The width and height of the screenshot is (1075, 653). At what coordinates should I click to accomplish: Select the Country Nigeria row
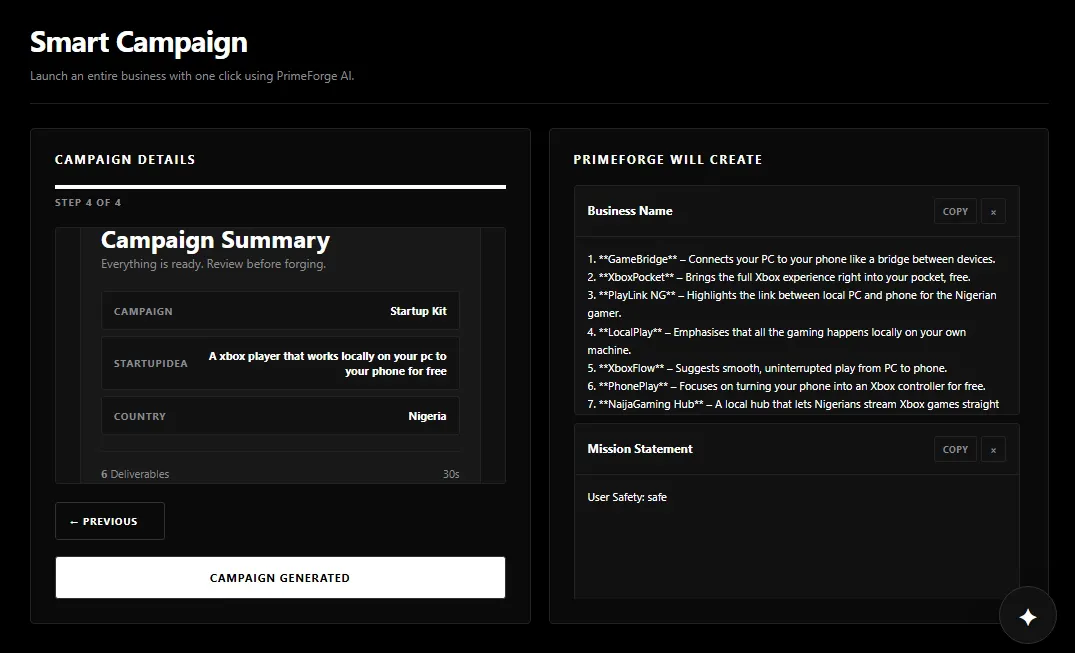280,416
